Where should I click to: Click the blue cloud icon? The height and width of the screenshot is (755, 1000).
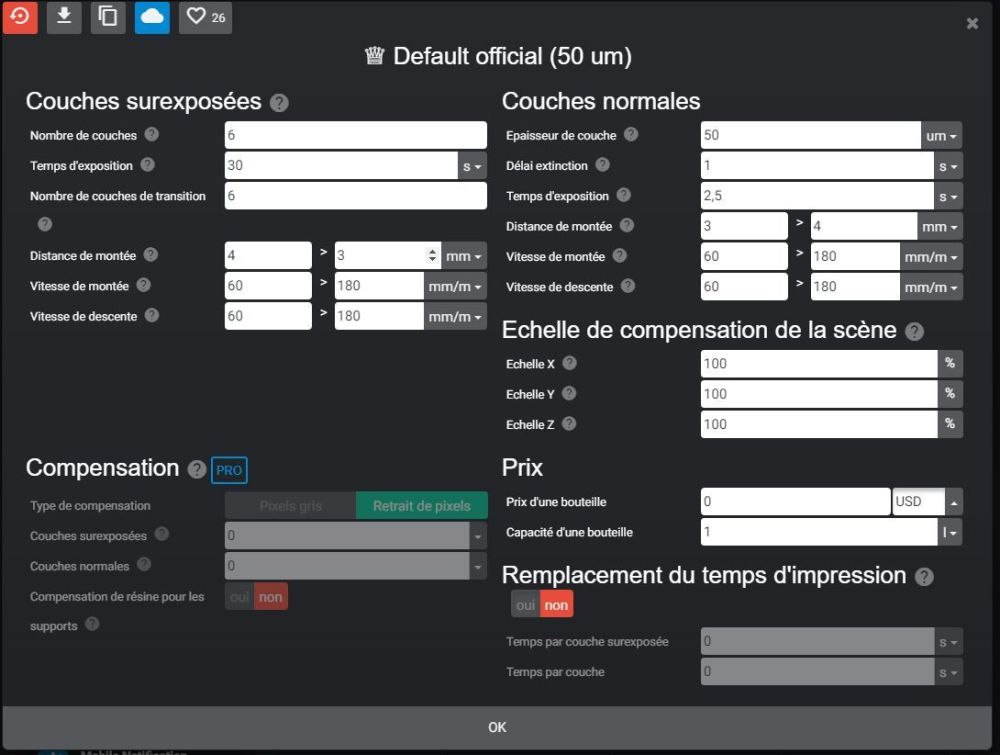coord(152,17)
